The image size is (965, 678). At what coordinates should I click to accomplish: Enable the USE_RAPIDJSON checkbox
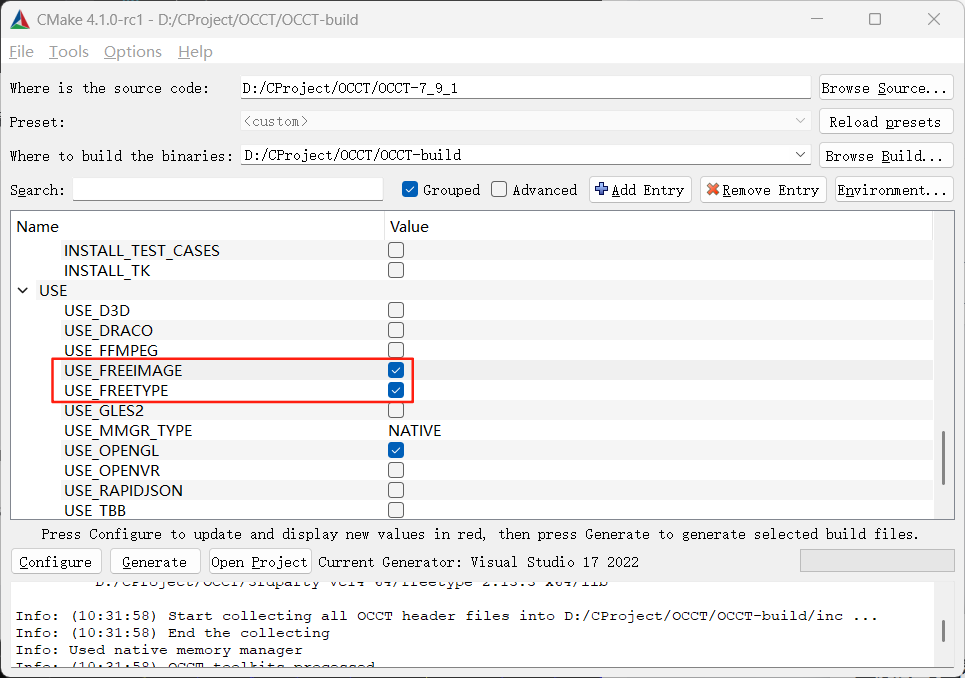click(x=396, y=490)
